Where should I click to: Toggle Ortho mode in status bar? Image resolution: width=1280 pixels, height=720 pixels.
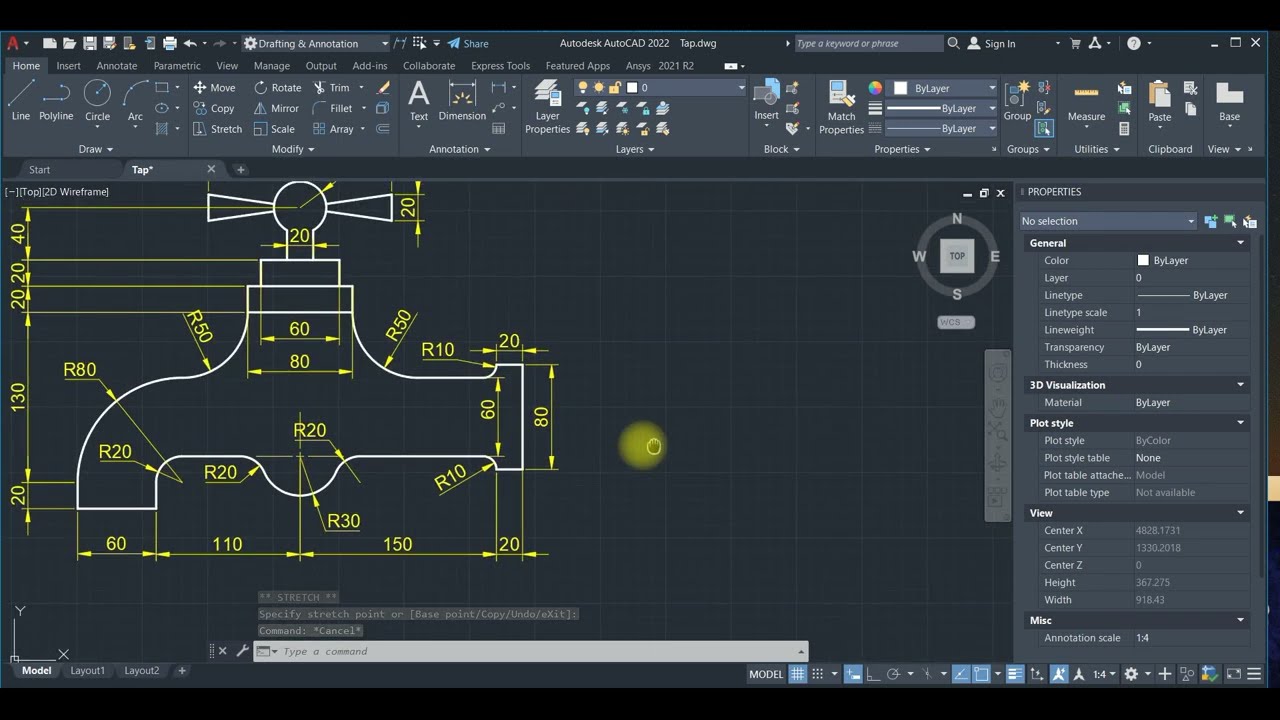[x=872, y=674]
